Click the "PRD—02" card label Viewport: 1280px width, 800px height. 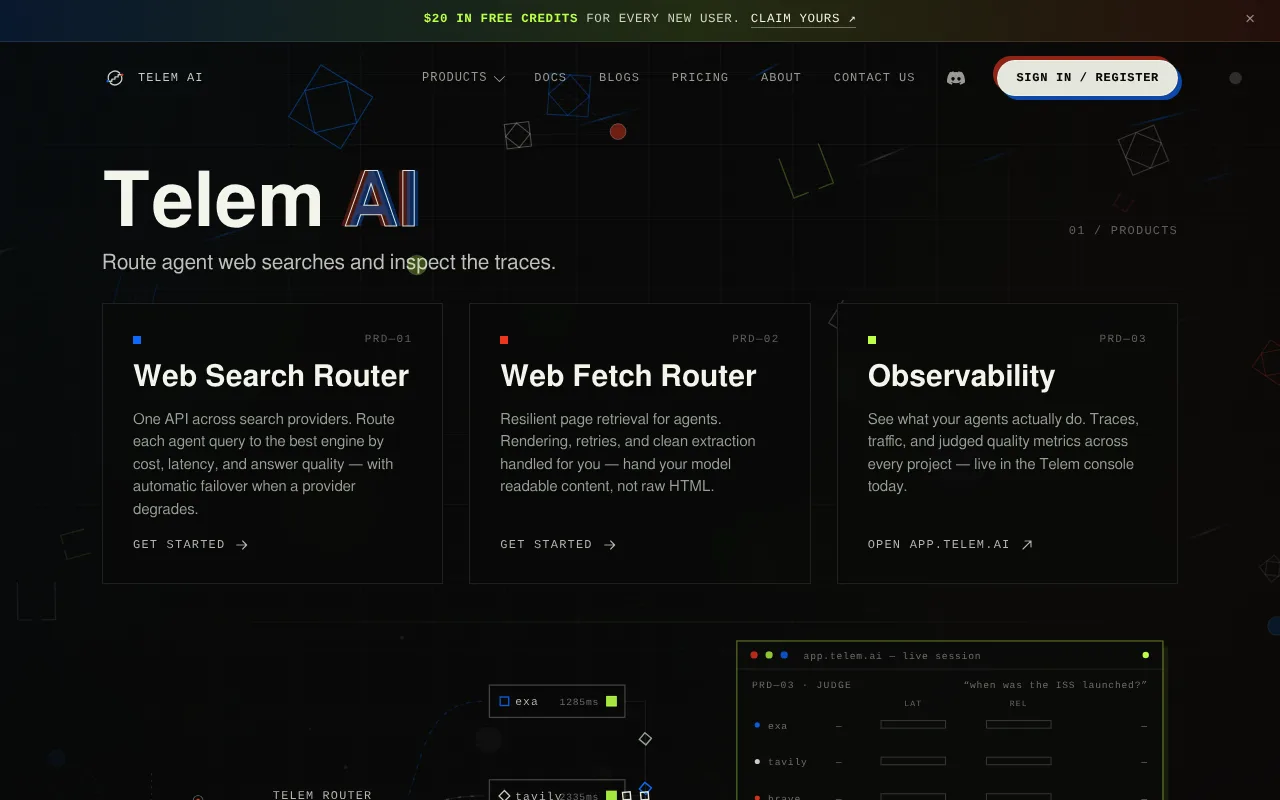755,339
